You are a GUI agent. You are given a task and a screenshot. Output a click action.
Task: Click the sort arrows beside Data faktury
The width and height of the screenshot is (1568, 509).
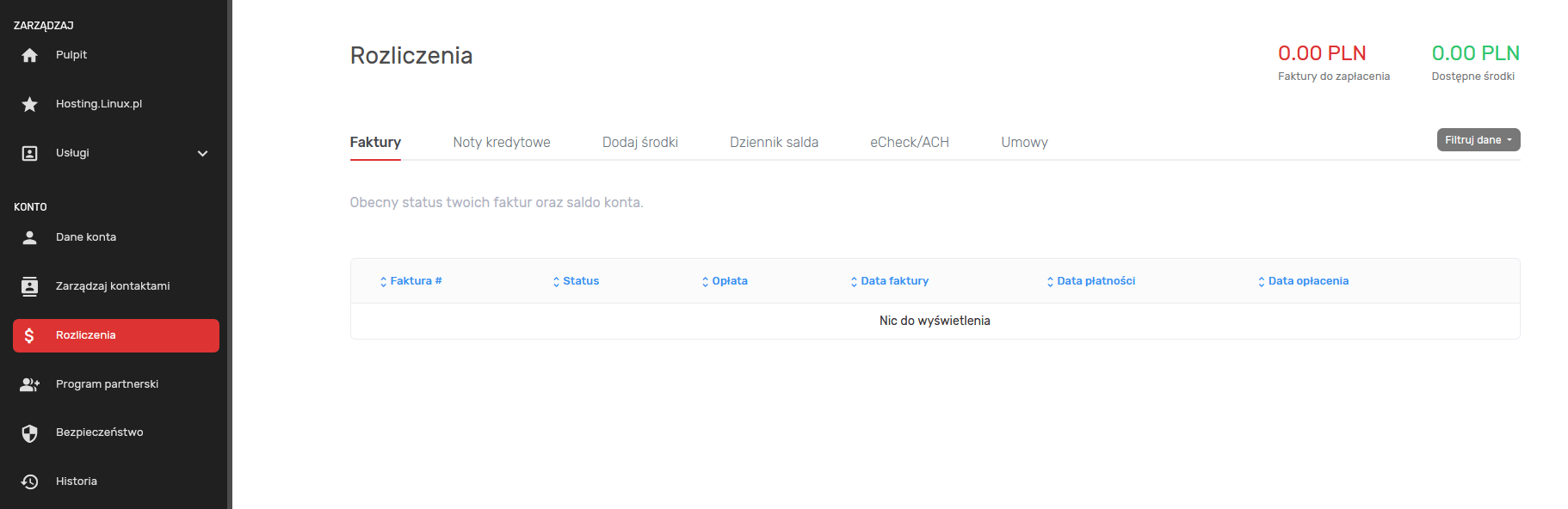click(855, 282)
